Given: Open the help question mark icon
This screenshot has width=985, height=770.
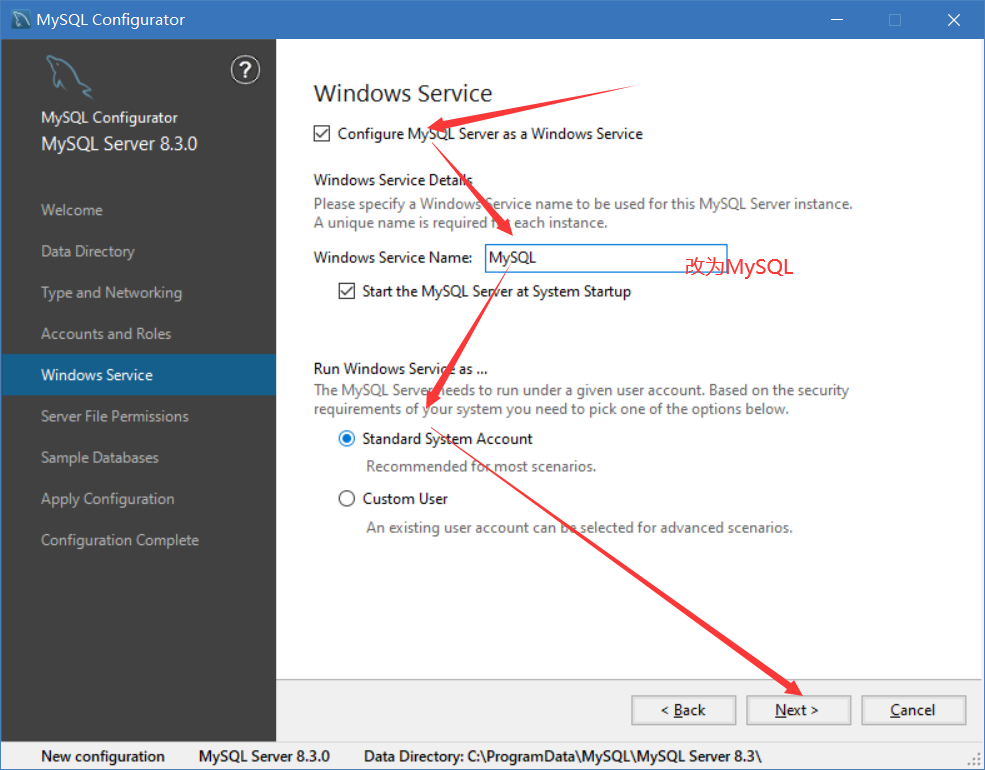Looking at the screenshot, I should [x=245, y=70].
